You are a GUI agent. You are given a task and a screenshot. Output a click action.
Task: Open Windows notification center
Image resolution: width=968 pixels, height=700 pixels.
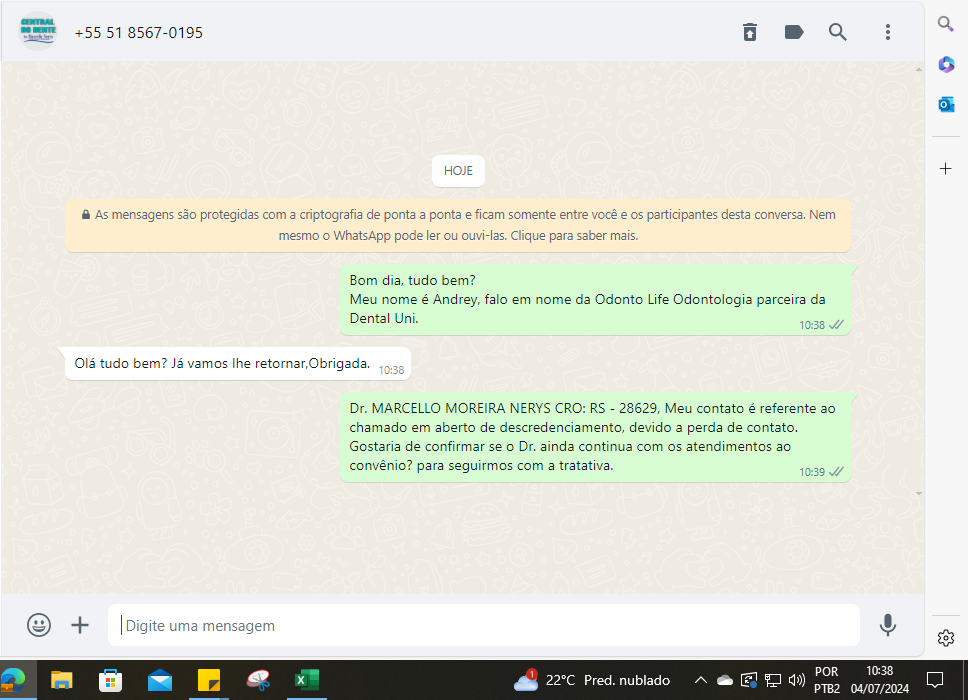pyautogui.click(x=935, y=680)
